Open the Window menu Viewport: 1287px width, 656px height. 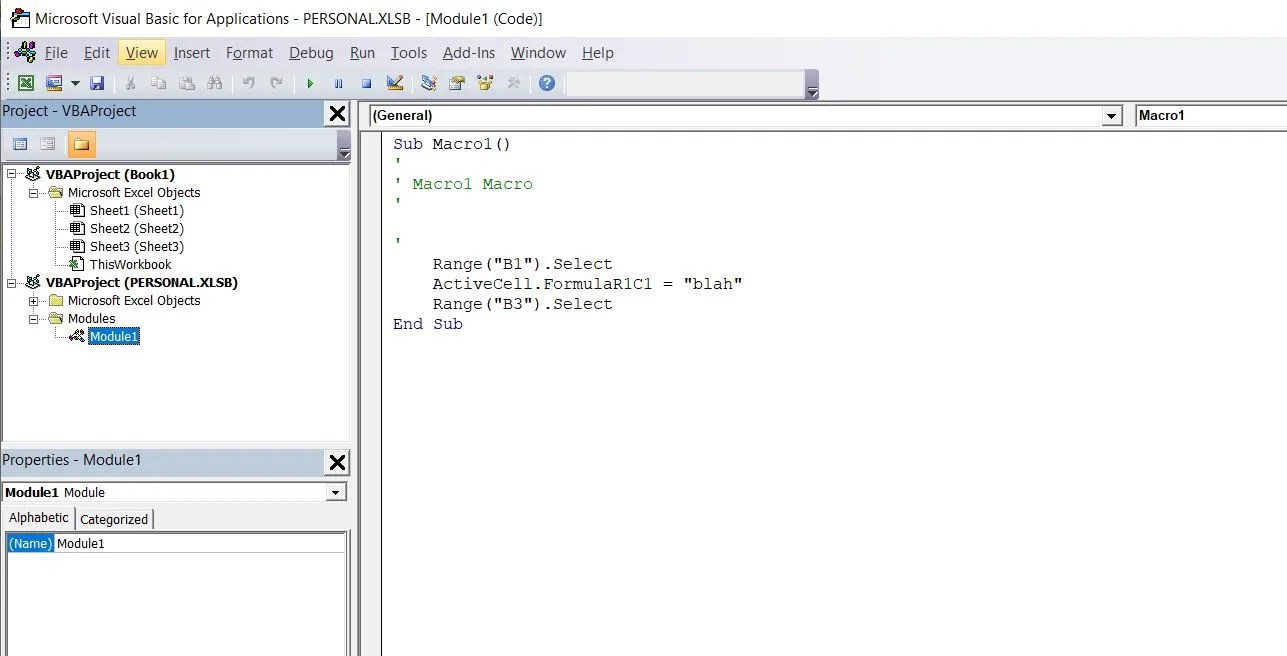click(538, 53)
